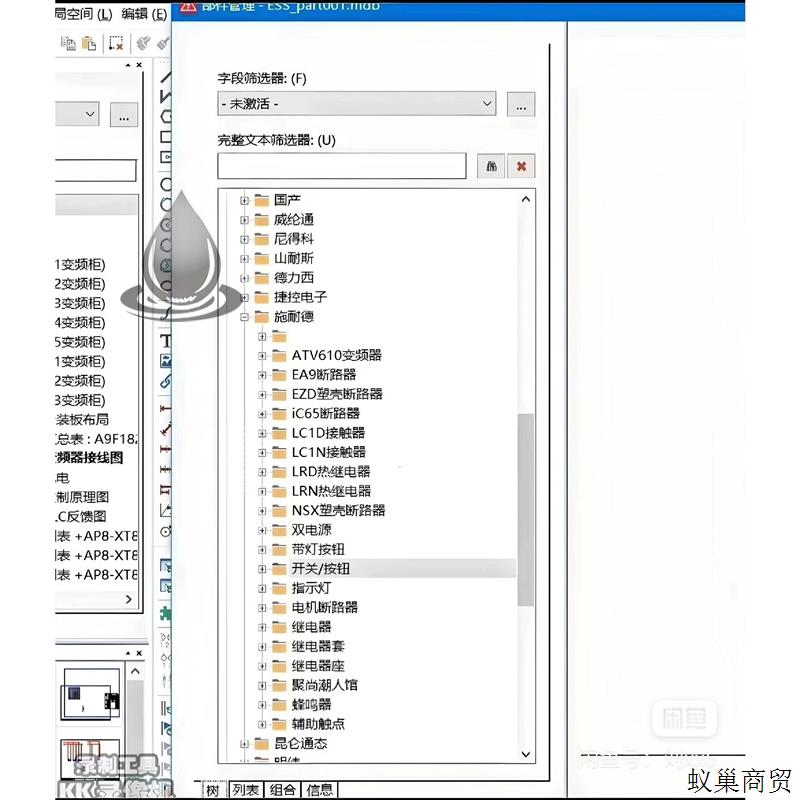Select the EZD塑壳断路器 folder row
The height and width of the screenshot is (800, 800).
[x=337, y=394]
